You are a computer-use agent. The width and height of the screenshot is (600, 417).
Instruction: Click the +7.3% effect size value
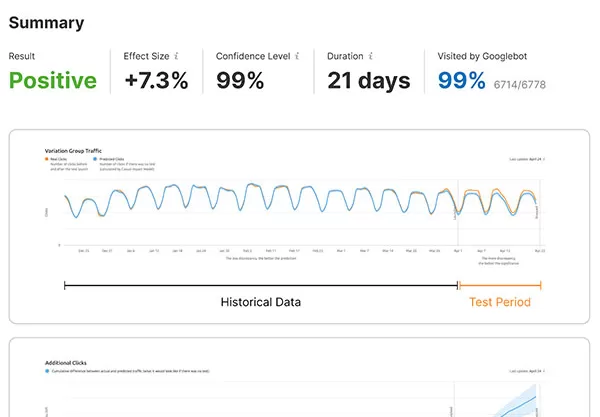click(x=157, y=80)
